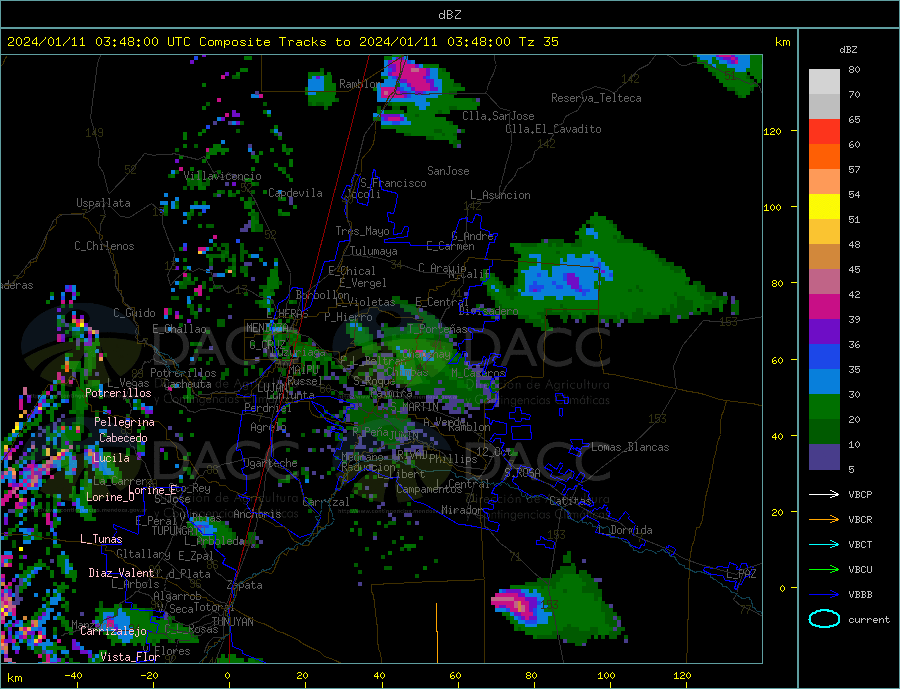Screen dimensions: 900x689
Task: Click the 'Zapata' map label
Action: [245, 585]
